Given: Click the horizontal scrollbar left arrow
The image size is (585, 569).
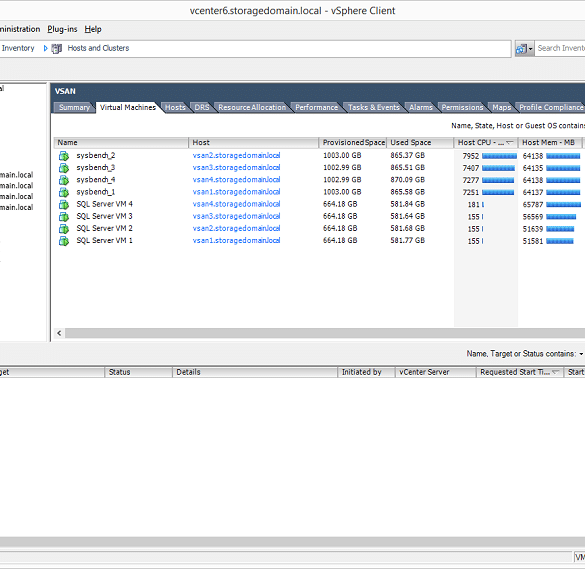Looking at the screenshot, I should pos(59,333).
